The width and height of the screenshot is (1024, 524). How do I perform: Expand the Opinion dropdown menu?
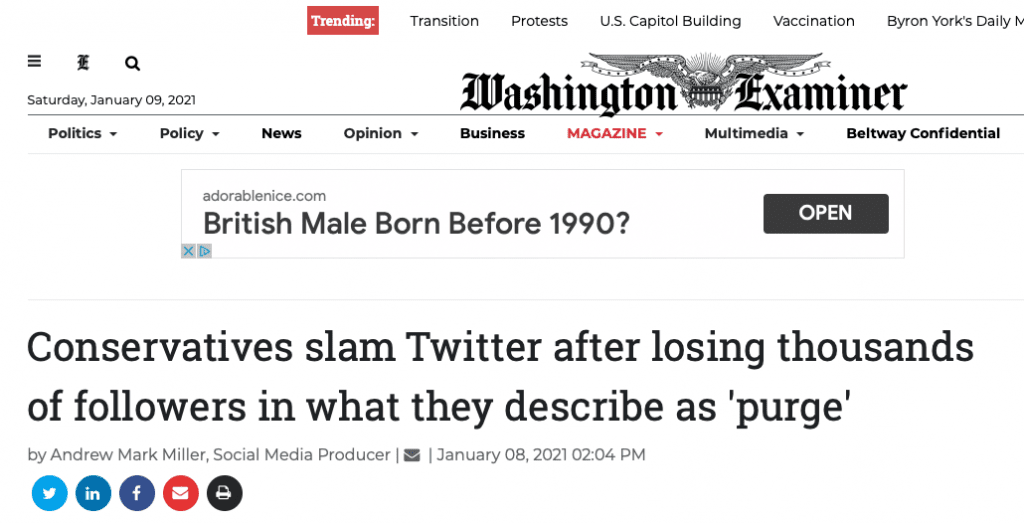click(x=381, y=133)
